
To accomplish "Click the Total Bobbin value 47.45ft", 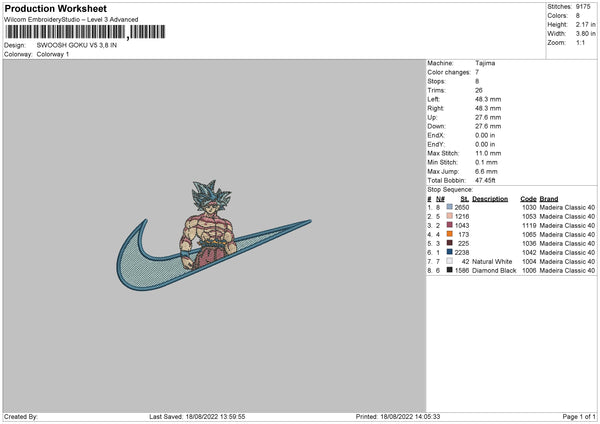I will (485, 180).
